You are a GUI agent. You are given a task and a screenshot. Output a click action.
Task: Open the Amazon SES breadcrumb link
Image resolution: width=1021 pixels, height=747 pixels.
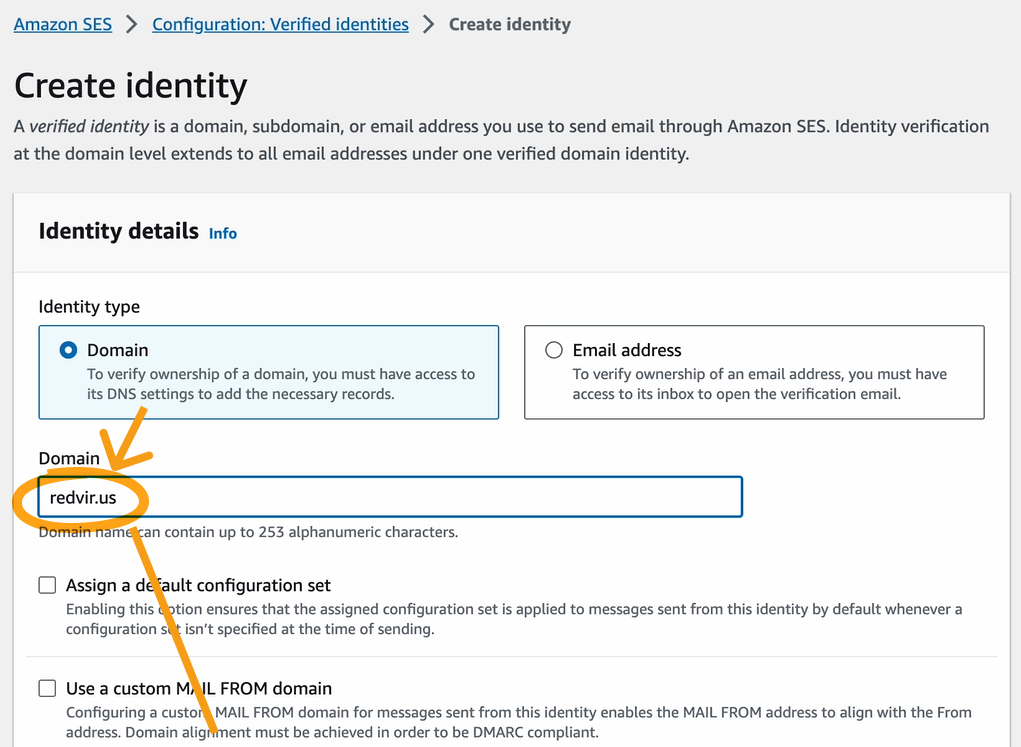coord(62,24)
